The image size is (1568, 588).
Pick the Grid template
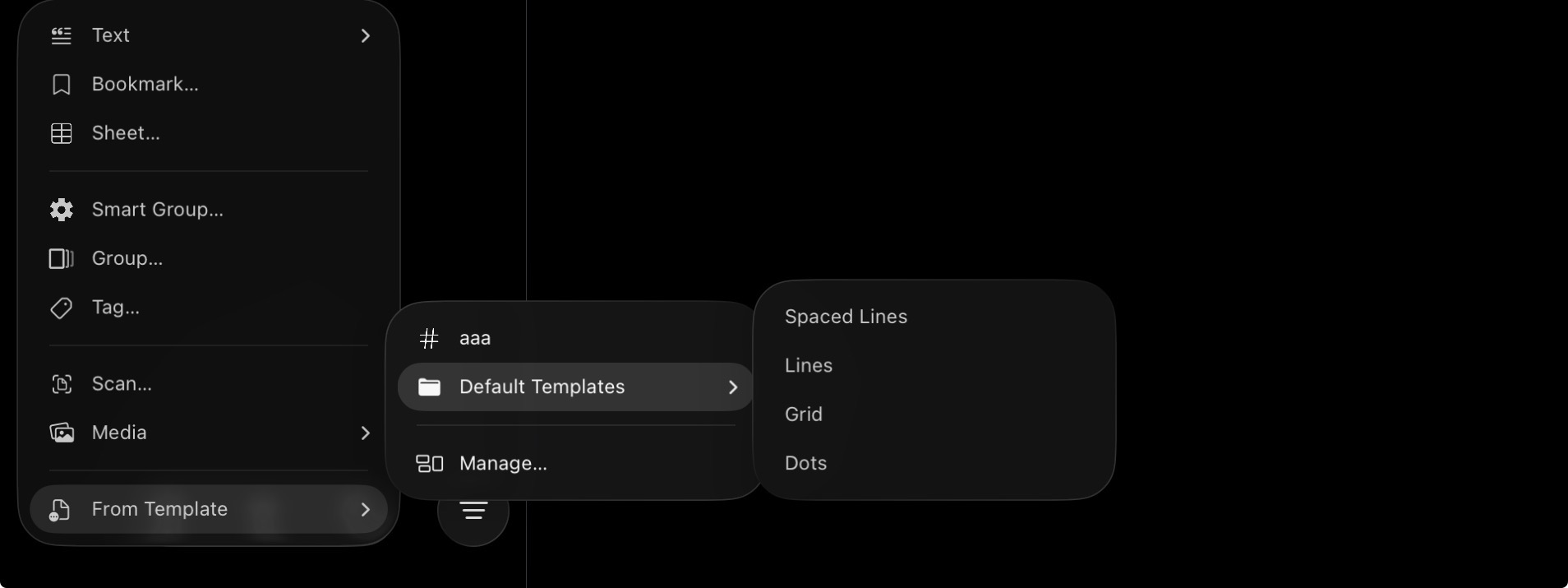pyautogui.click(x=804, y=414)
